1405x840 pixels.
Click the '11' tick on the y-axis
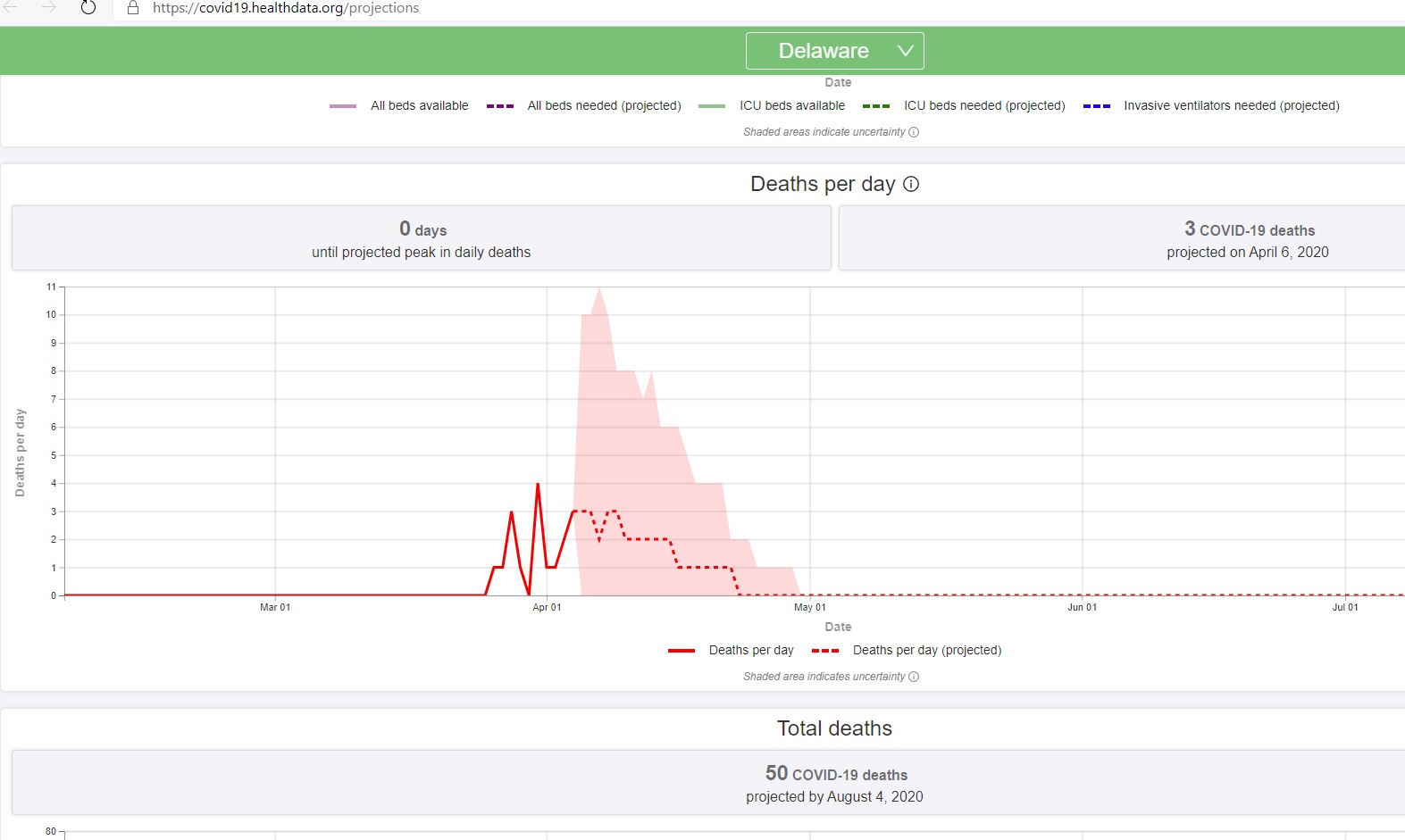[x=51, y=287]
